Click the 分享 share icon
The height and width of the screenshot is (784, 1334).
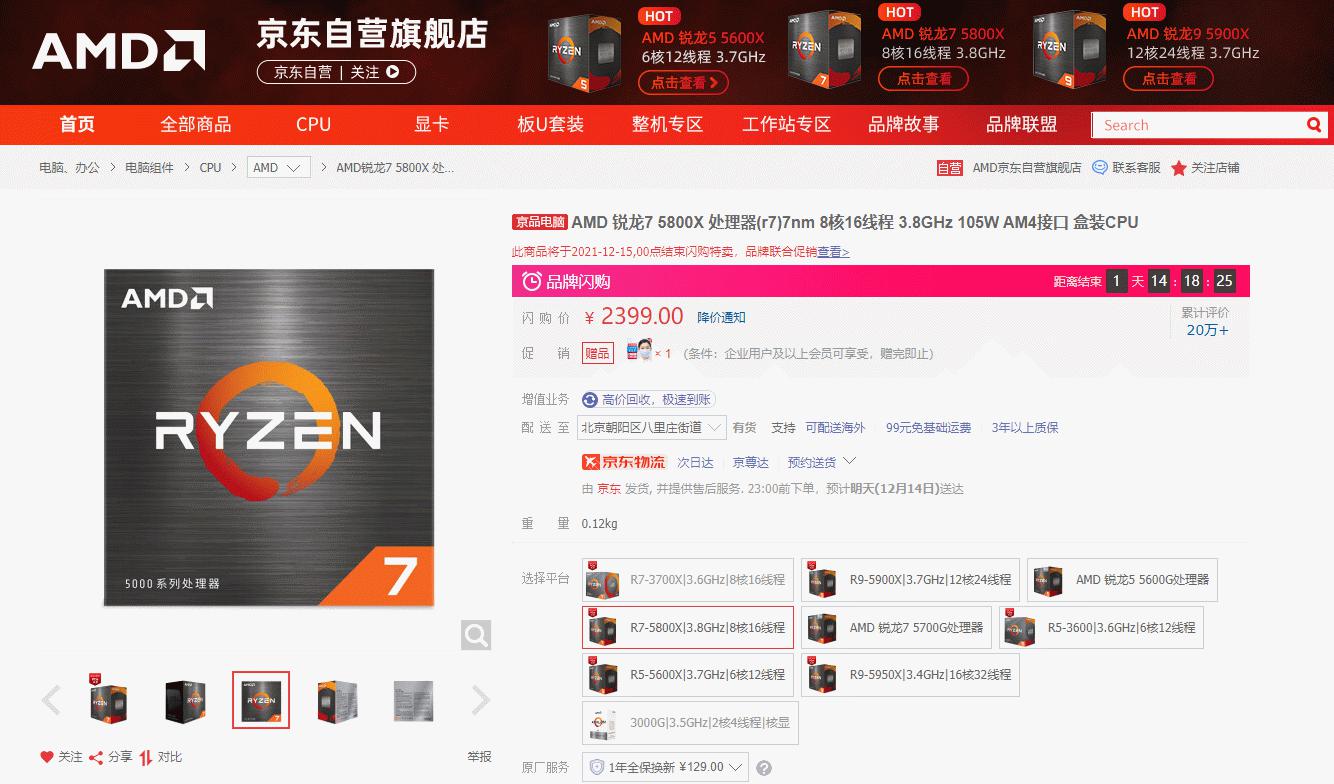(96, 757)
